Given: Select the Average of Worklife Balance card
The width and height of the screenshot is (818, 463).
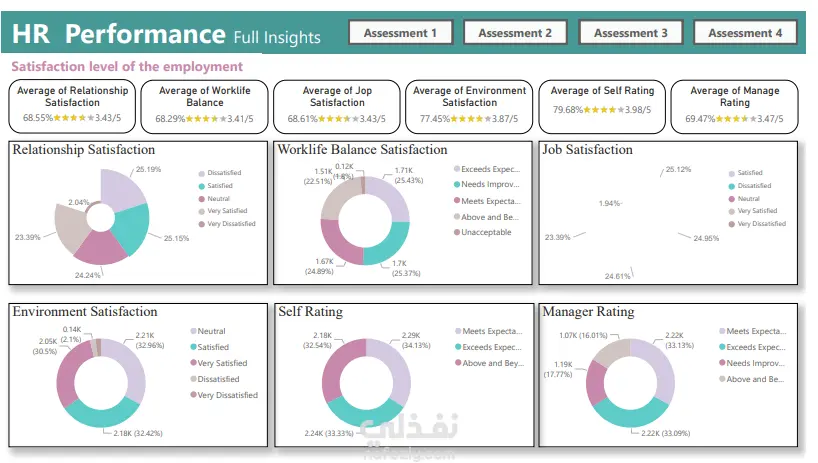Looking at the screenshot, I should (x=204, y=105).
